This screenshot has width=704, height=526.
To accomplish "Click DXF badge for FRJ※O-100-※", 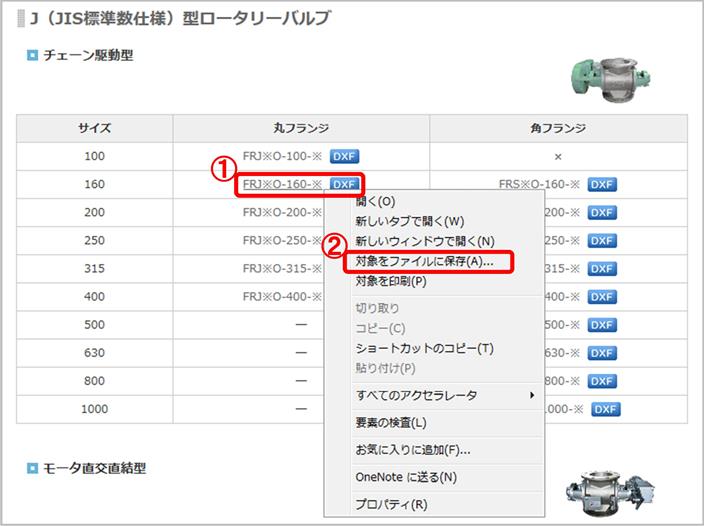I will 344,156.
